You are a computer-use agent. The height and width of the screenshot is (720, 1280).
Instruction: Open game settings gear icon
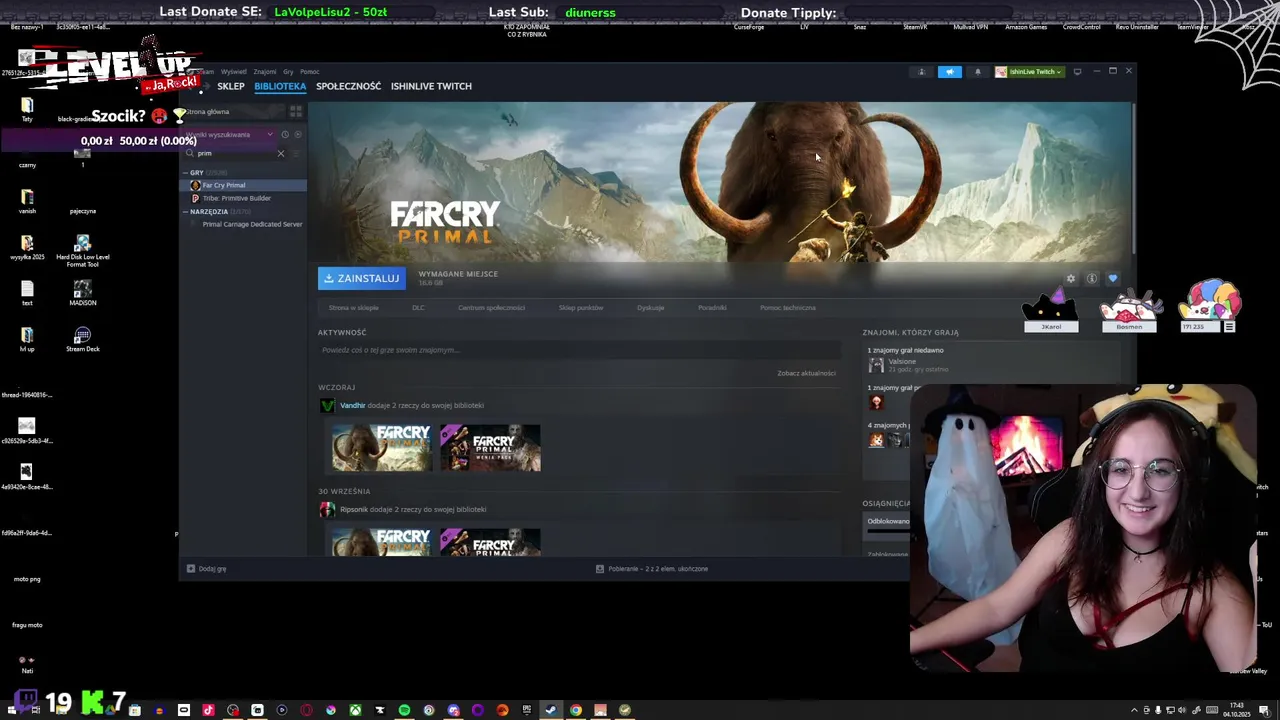pyautogui.click(x=1071, y=279)
